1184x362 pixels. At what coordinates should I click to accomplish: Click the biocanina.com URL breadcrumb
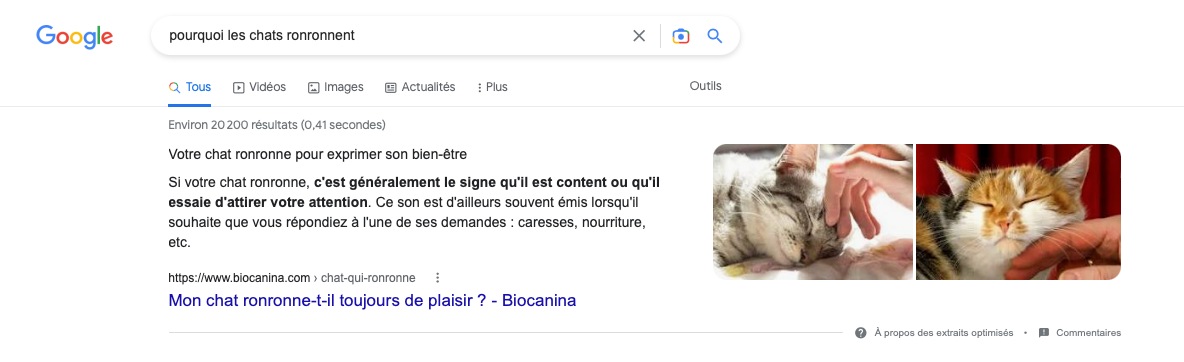point(291,277)
